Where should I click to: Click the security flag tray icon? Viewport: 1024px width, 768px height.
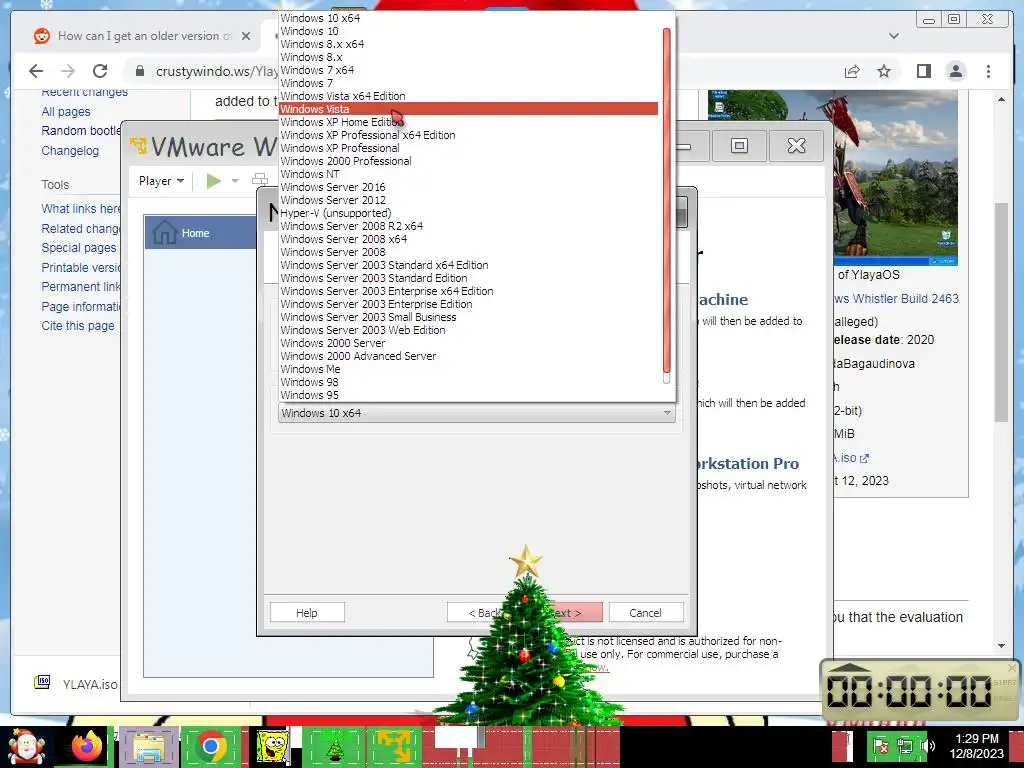tap(880, 746)
